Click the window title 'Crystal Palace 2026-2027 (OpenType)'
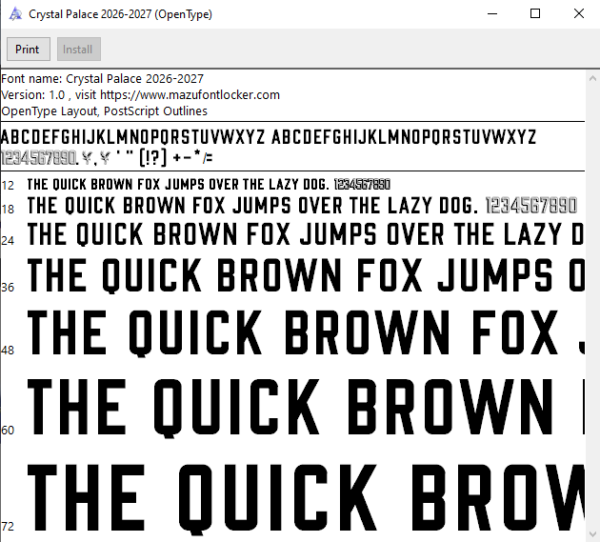Image resolution: width=600 pixels, height=542 pixels. 120,14
